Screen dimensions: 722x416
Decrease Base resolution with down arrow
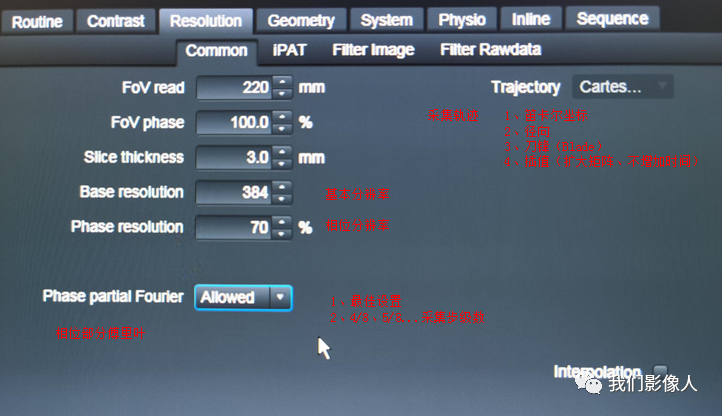point(282,199)
